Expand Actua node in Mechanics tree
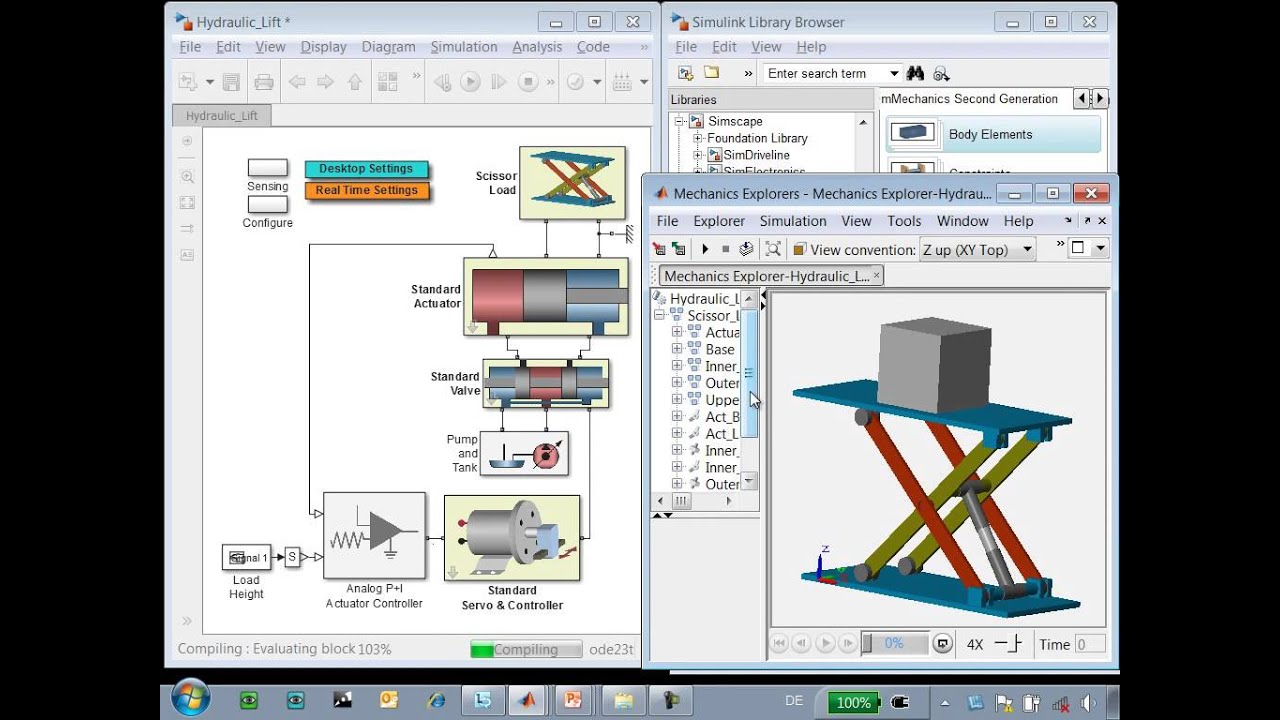1280x720 pixels. point(677,332)
